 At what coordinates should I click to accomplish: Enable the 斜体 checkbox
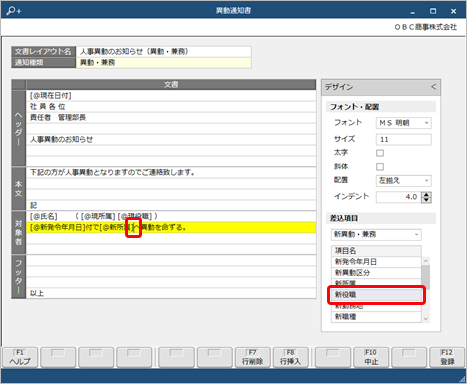pos(380,166)
